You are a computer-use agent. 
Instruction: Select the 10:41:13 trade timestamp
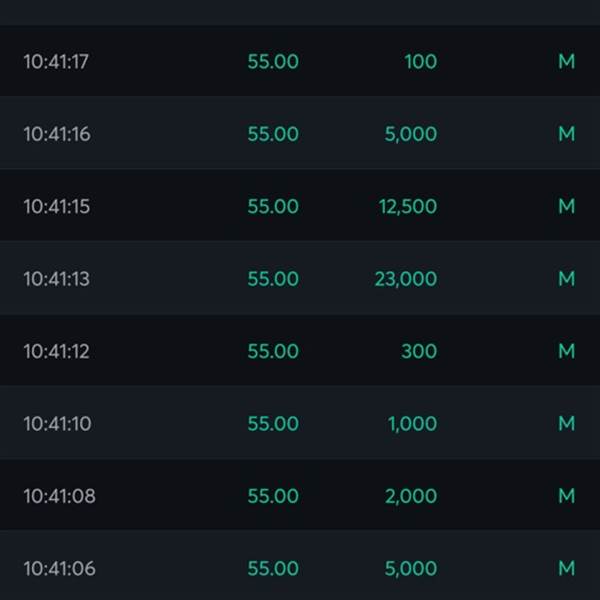(57, 279)
